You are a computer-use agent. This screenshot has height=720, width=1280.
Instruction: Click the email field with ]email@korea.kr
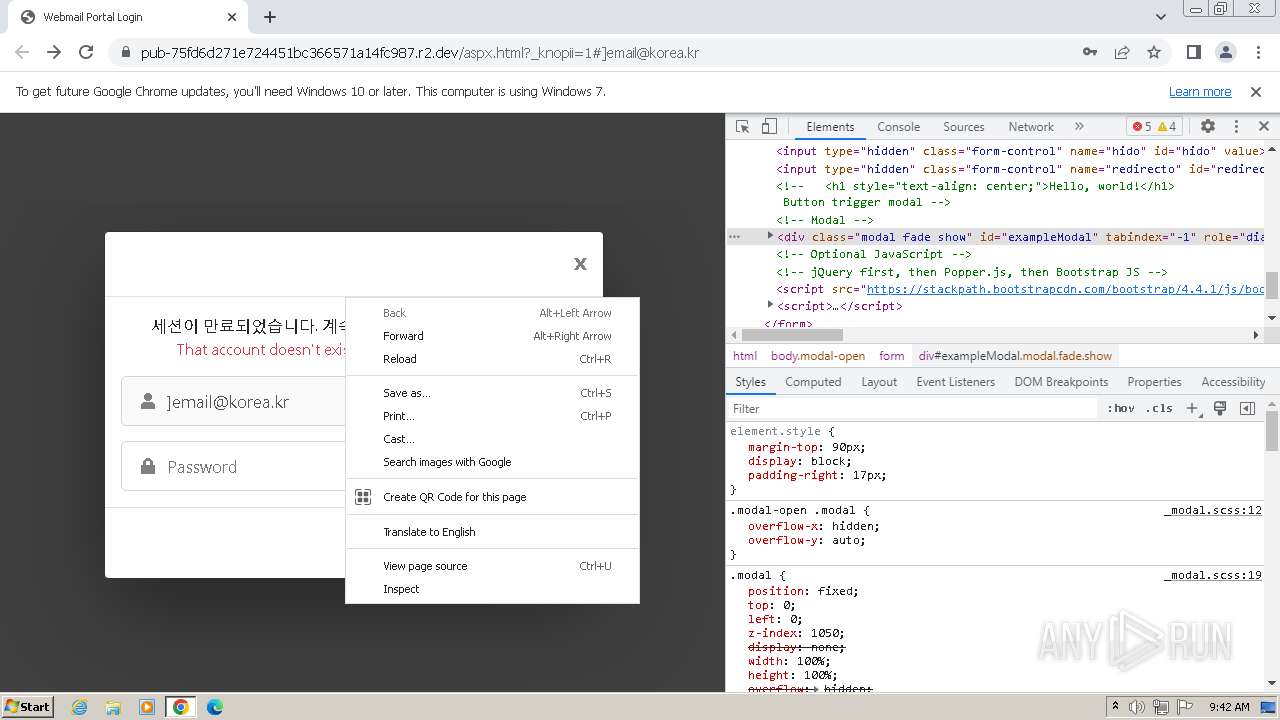point(233,402)
